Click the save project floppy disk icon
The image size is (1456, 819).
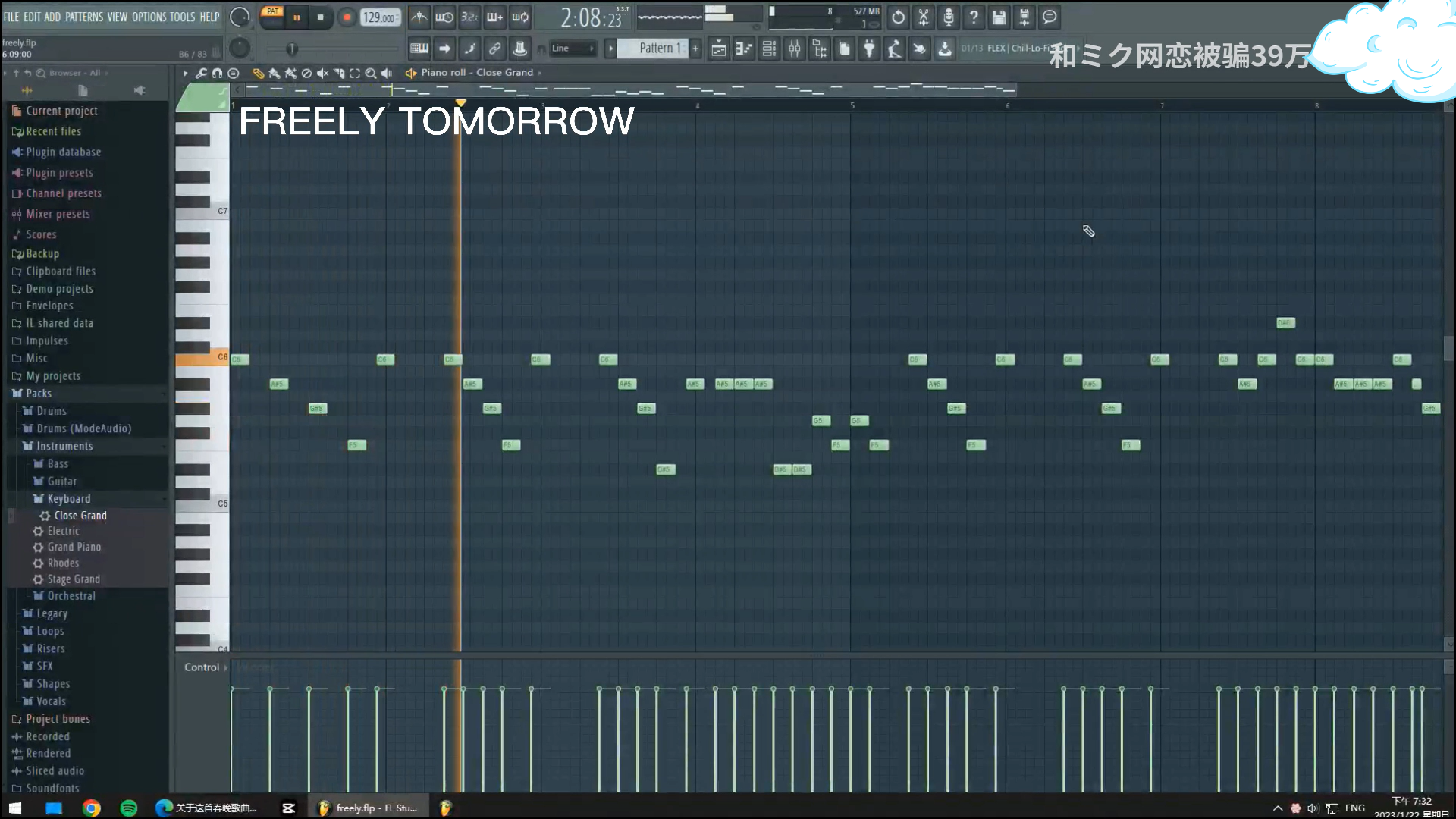pyautogui.click(x=999, y=17)
